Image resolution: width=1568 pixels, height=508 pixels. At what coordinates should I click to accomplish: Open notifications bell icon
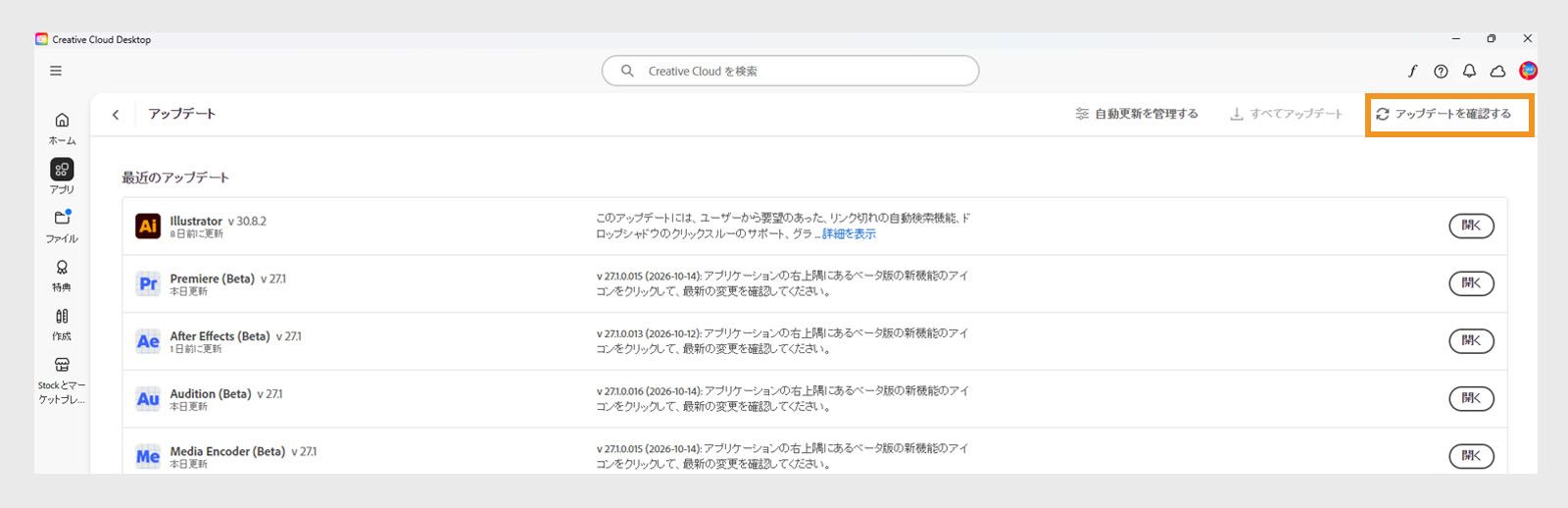click(1469, 71)
